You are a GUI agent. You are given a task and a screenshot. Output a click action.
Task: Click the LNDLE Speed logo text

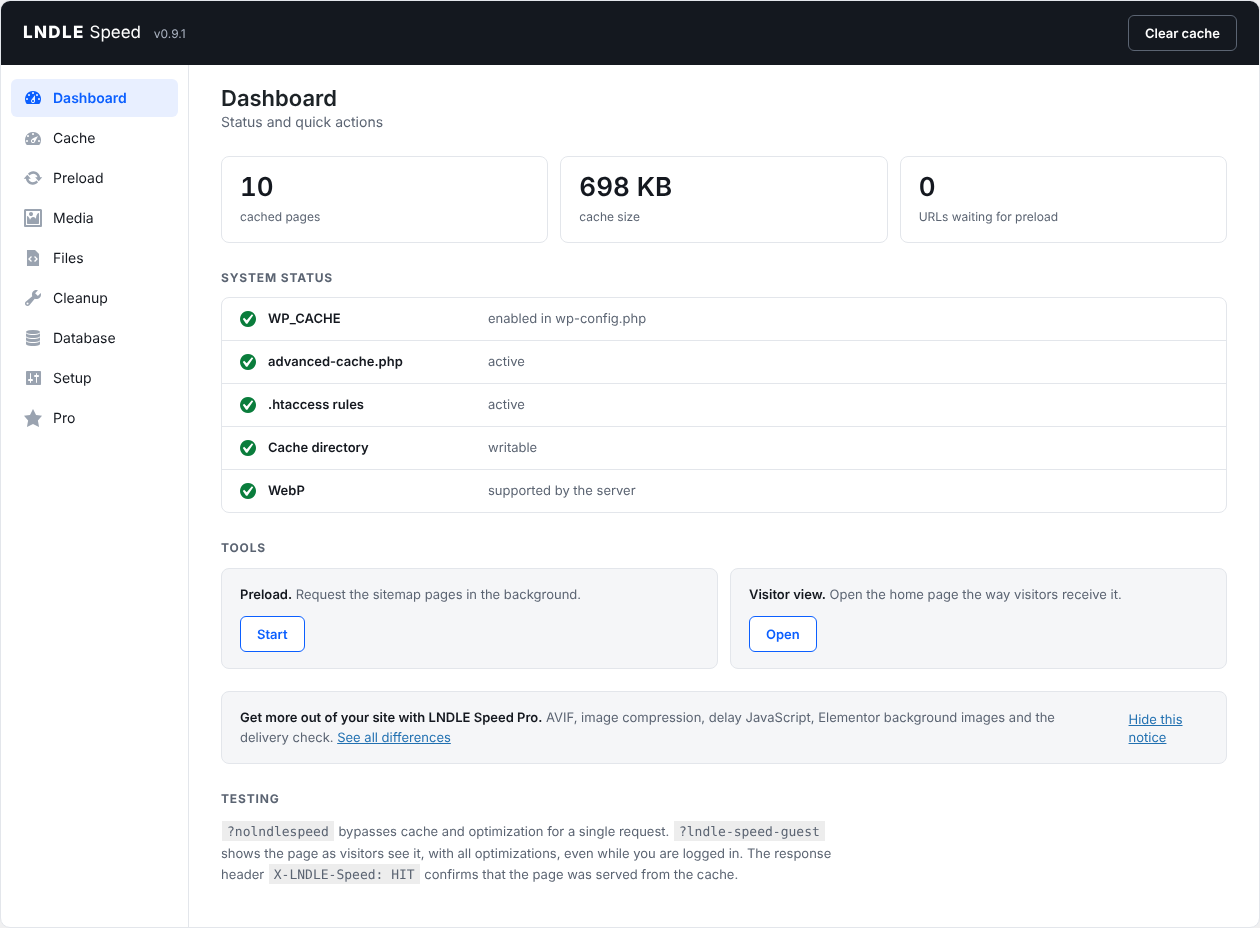click(82, 32)
